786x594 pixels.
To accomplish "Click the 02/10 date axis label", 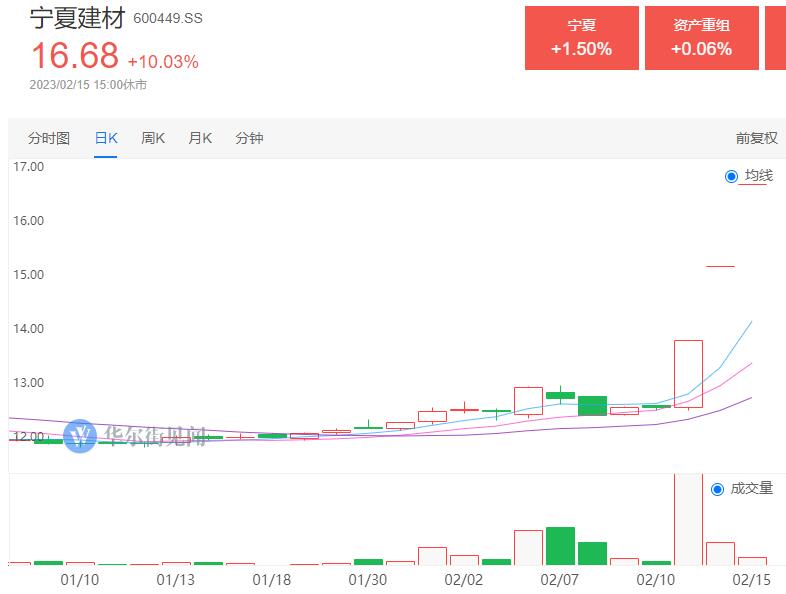I will (x=656, y=580).
